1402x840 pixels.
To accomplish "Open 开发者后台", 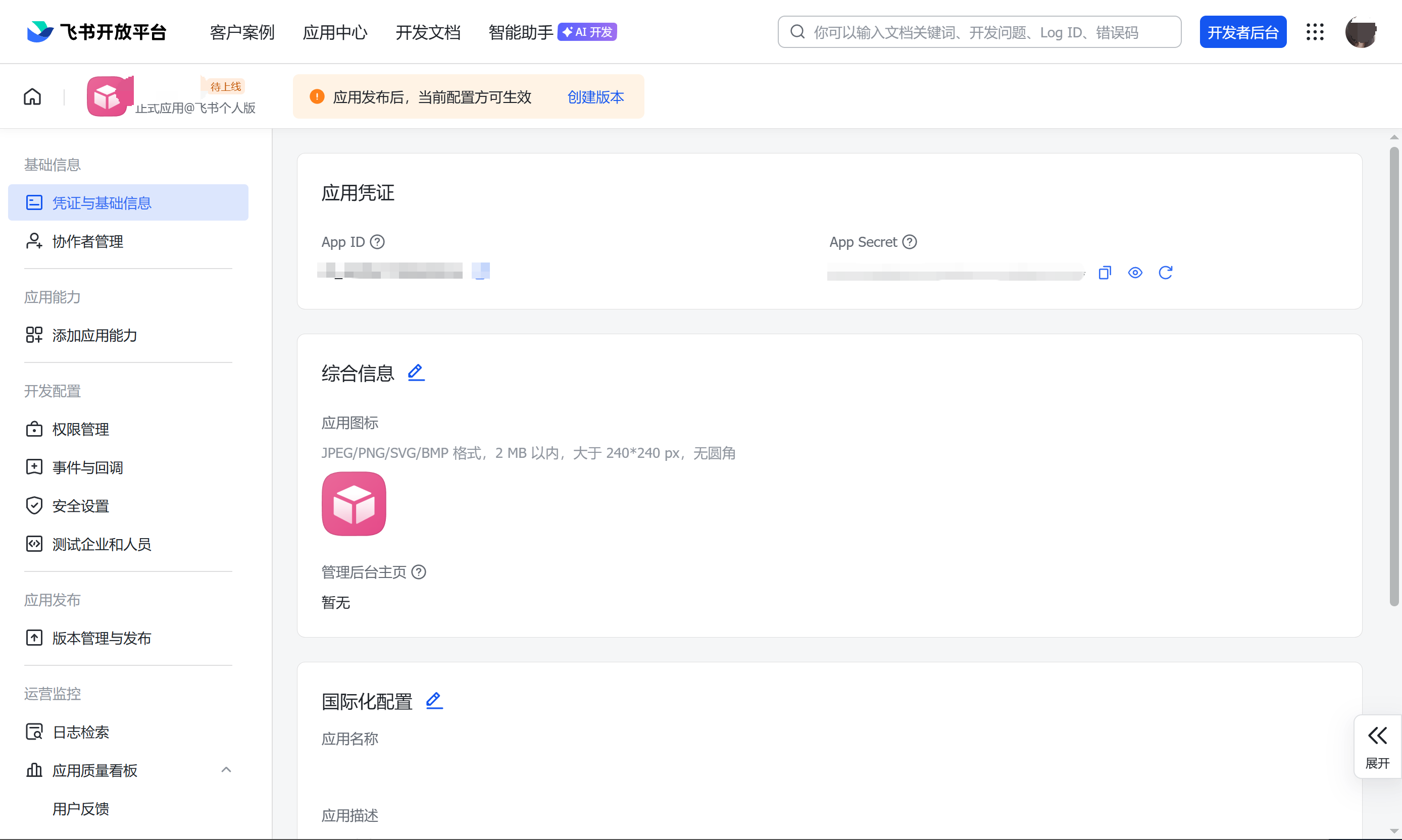I will coord(1243,32).
